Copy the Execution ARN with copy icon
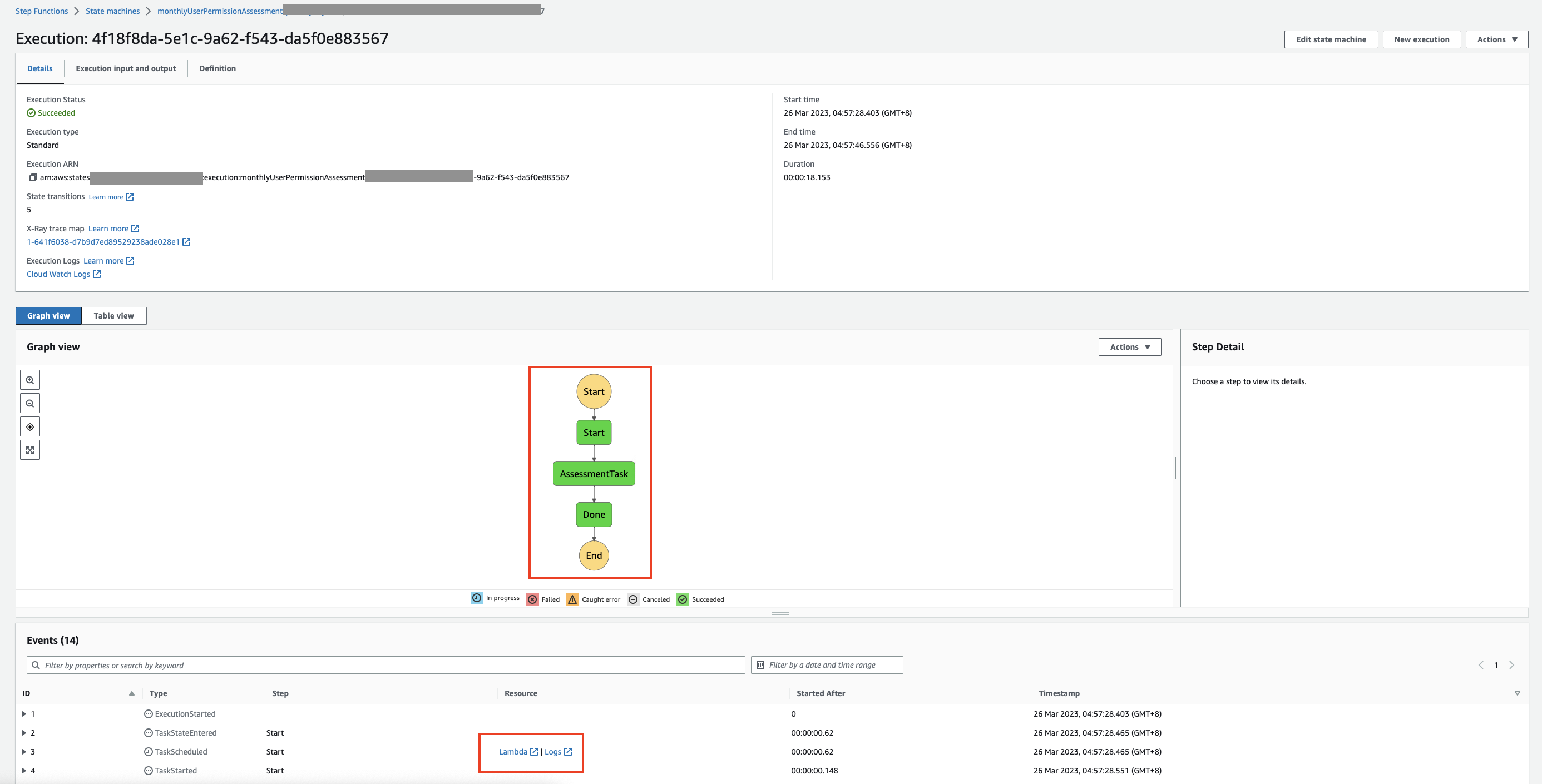This screenshot has width=1542, height=784. pos(33,177)
